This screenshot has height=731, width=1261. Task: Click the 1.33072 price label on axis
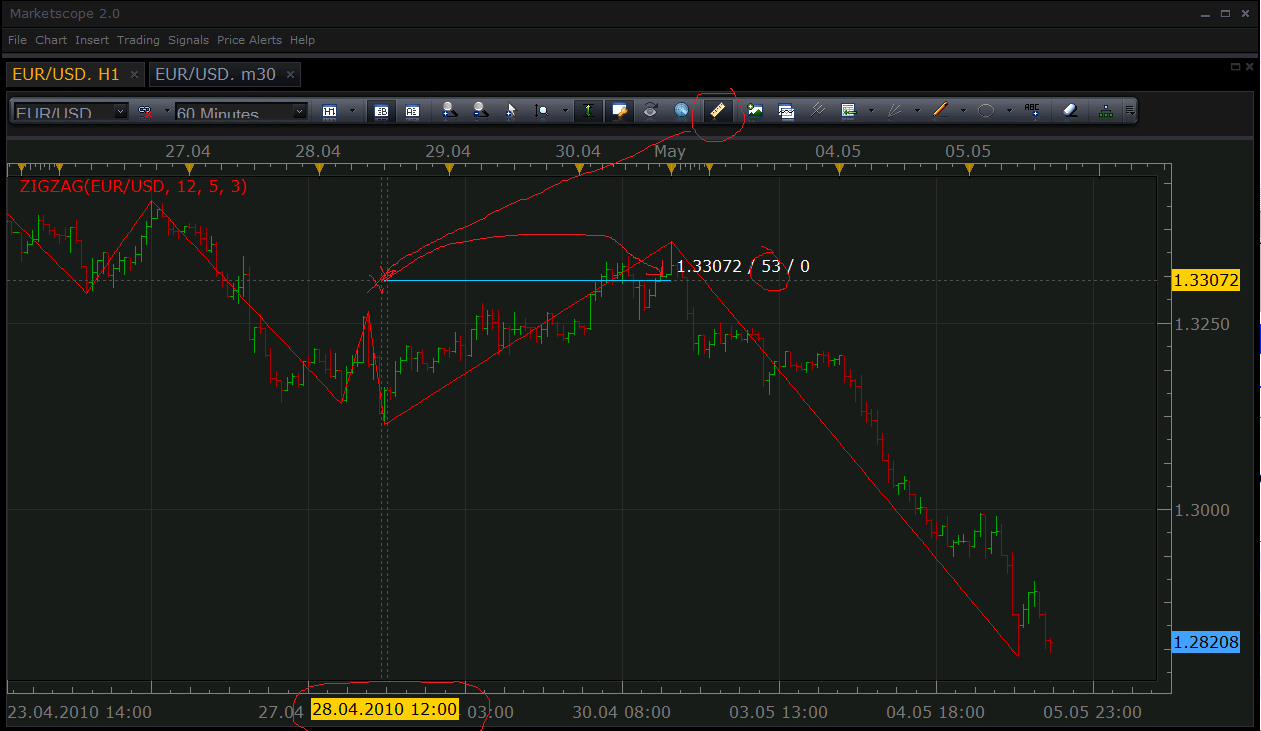1205,281
